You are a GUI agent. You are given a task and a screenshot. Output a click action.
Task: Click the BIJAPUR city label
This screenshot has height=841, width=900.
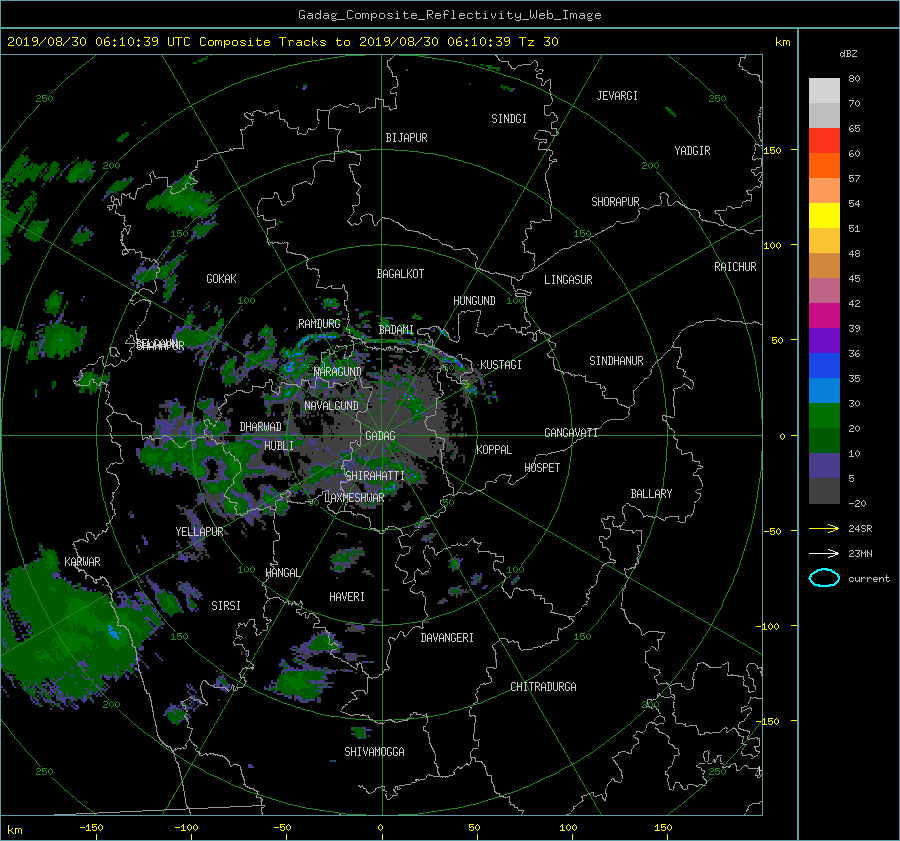tap(406, 138)
